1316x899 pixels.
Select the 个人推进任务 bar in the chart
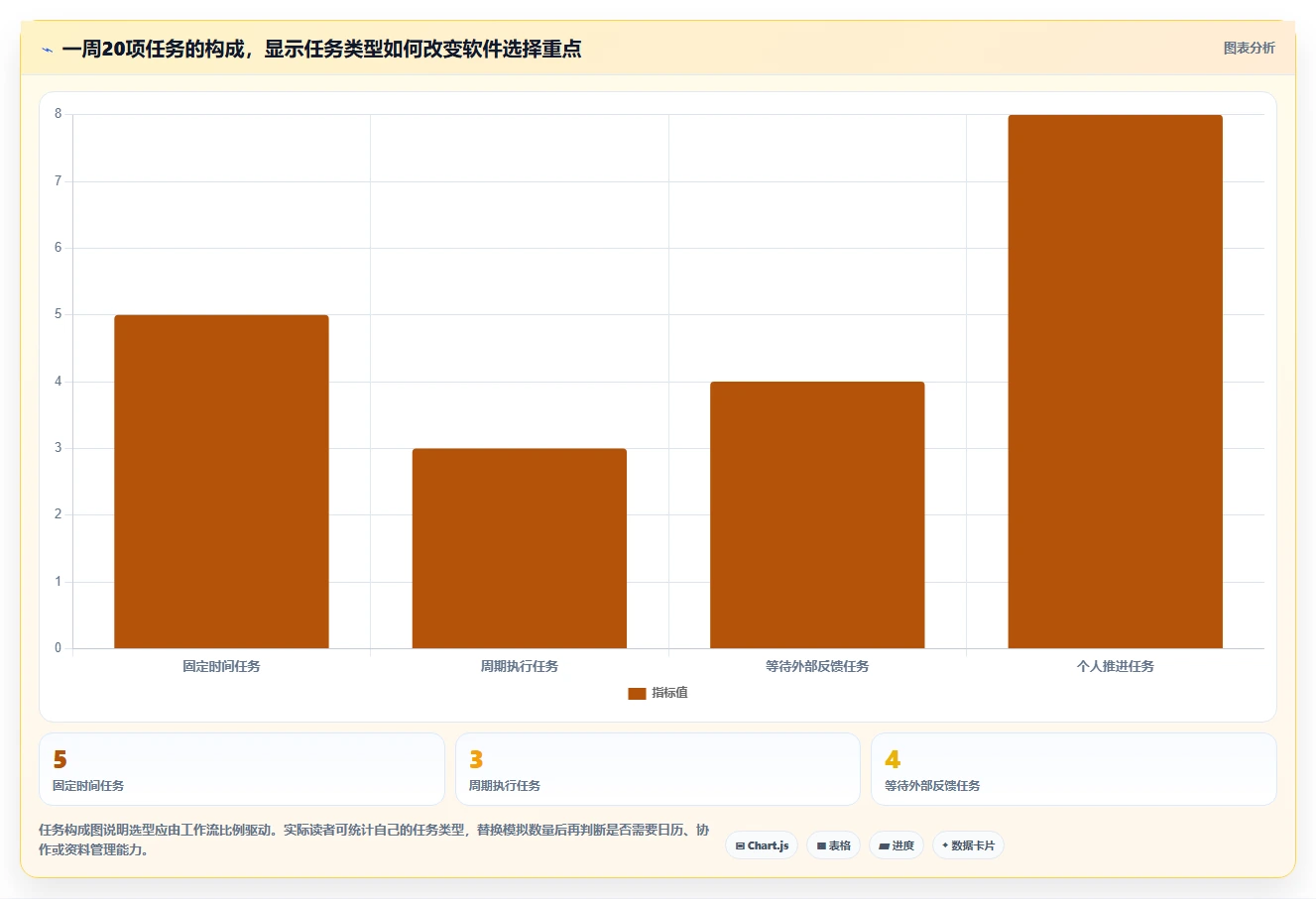[x=1115, y=382]
